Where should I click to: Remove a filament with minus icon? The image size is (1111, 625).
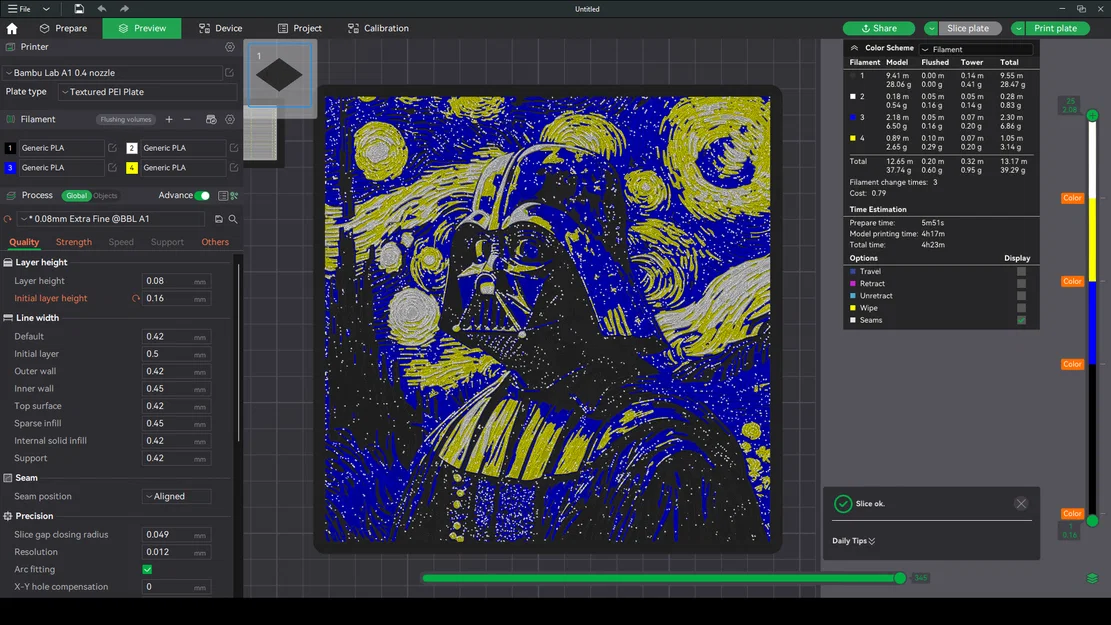click(187, 120)
